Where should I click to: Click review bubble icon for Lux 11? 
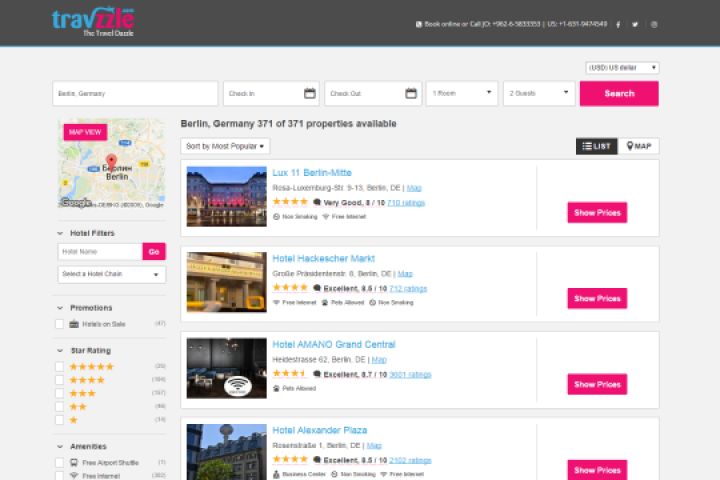click(x=317, y=203)
